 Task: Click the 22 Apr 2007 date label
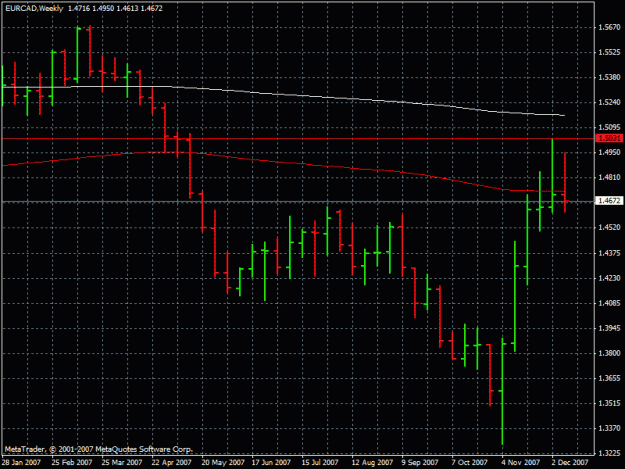click(172, 463)
